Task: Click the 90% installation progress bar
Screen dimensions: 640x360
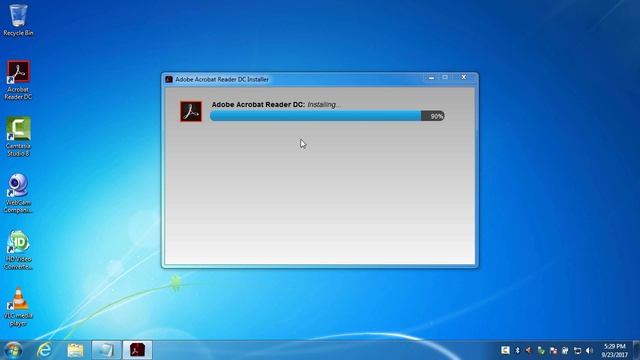Action: pyautogui.click(x=327, y=116)
